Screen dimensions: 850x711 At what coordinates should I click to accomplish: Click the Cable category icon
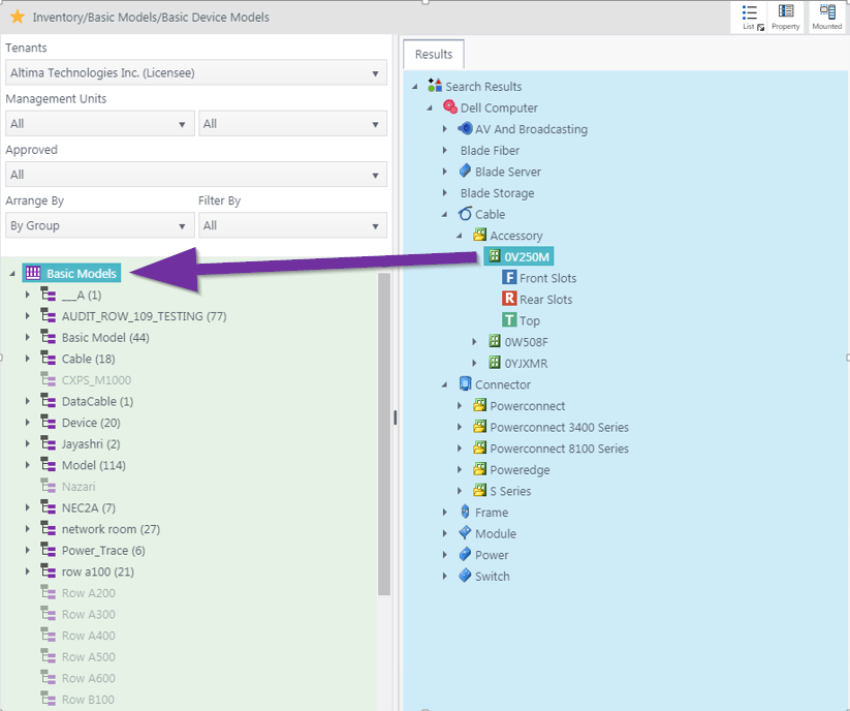(x=465, y=214)
